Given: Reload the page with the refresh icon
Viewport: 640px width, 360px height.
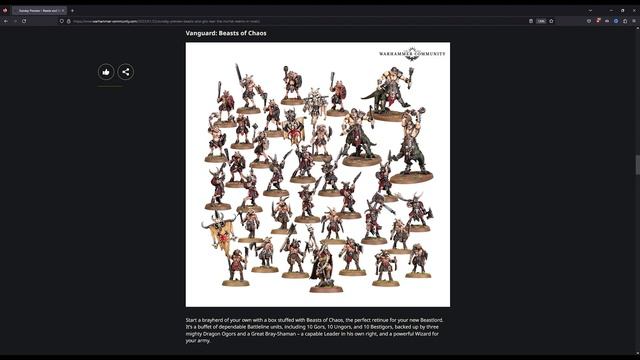Looking at the screenshot, I should pos(24,21).
